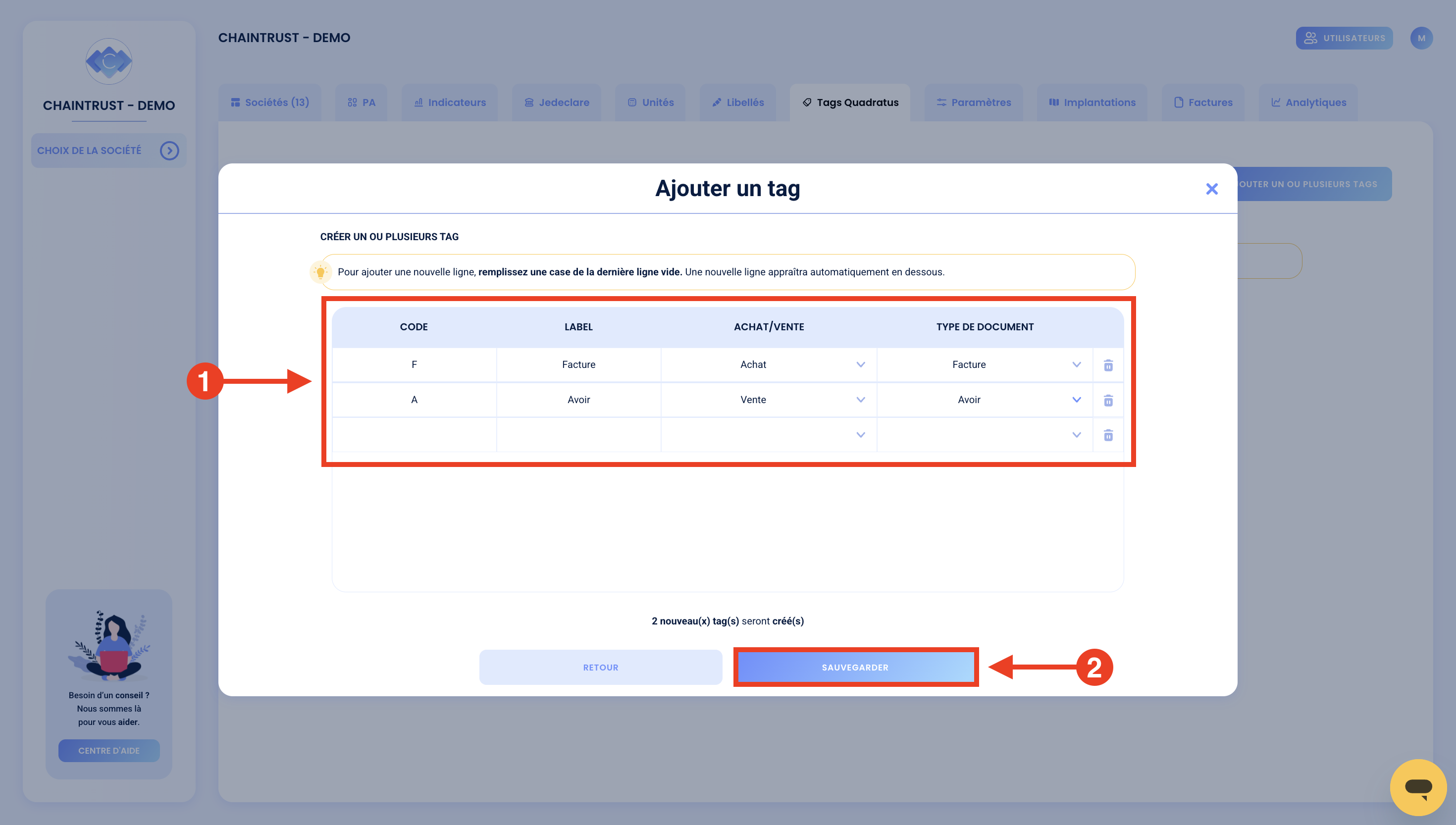Go to the Libellés tab
This screenshot has height=825, width=1456.
point(737,103)
